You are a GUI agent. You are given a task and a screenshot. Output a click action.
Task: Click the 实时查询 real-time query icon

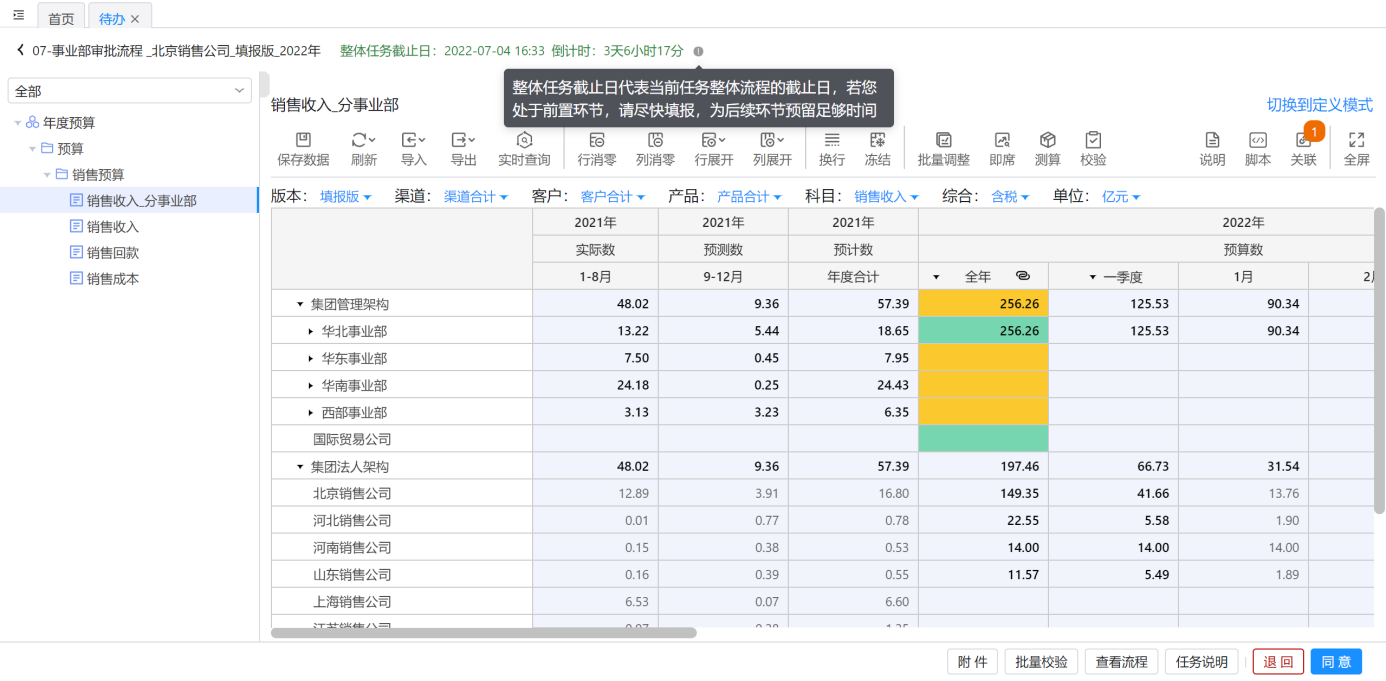pyautogui.click(x=524, y=141)
